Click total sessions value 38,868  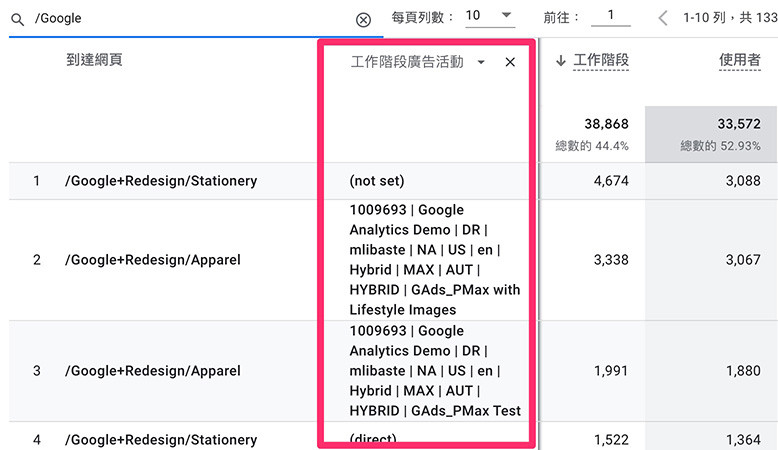606,124
